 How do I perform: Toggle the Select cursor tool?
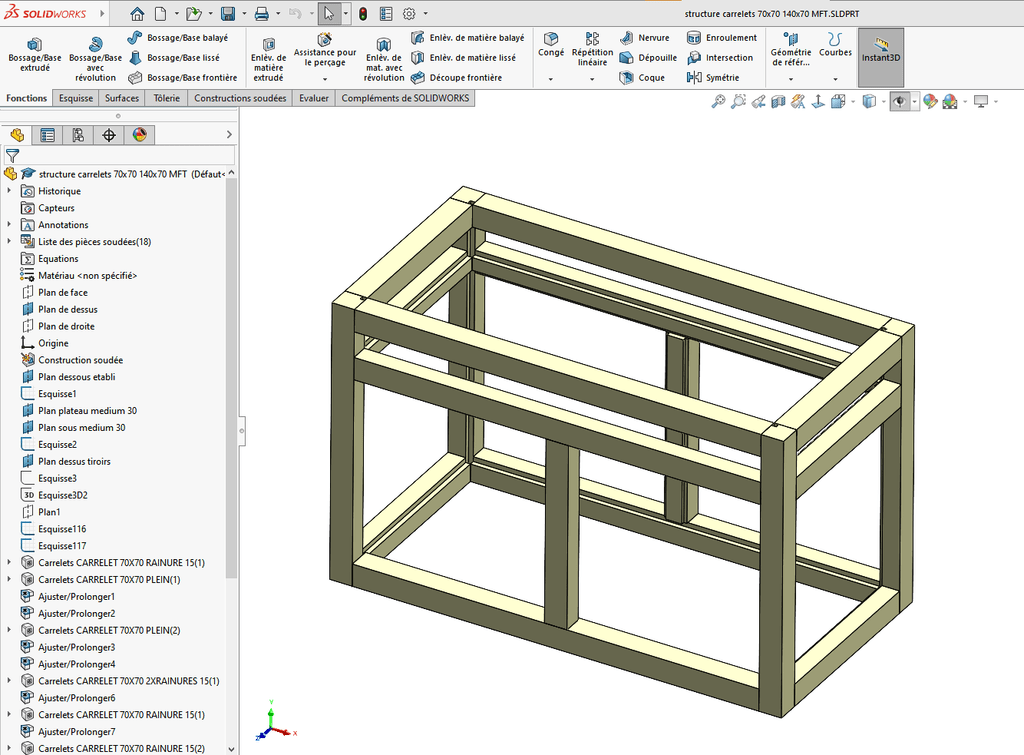point(329,14)
